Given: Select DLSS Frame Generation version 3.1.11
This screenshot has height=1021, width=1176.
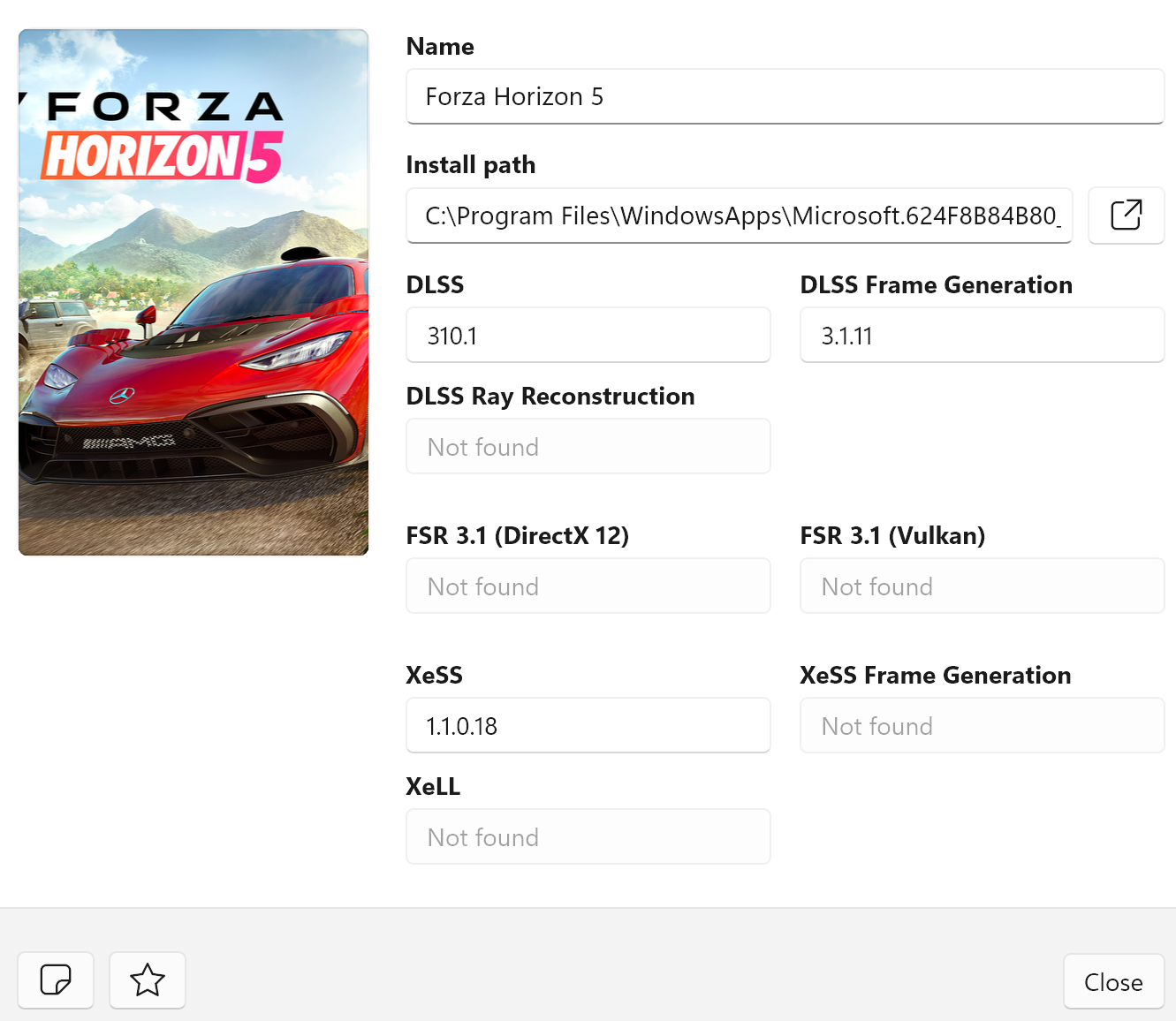Looking at the screenshot, I should (983, 335).
